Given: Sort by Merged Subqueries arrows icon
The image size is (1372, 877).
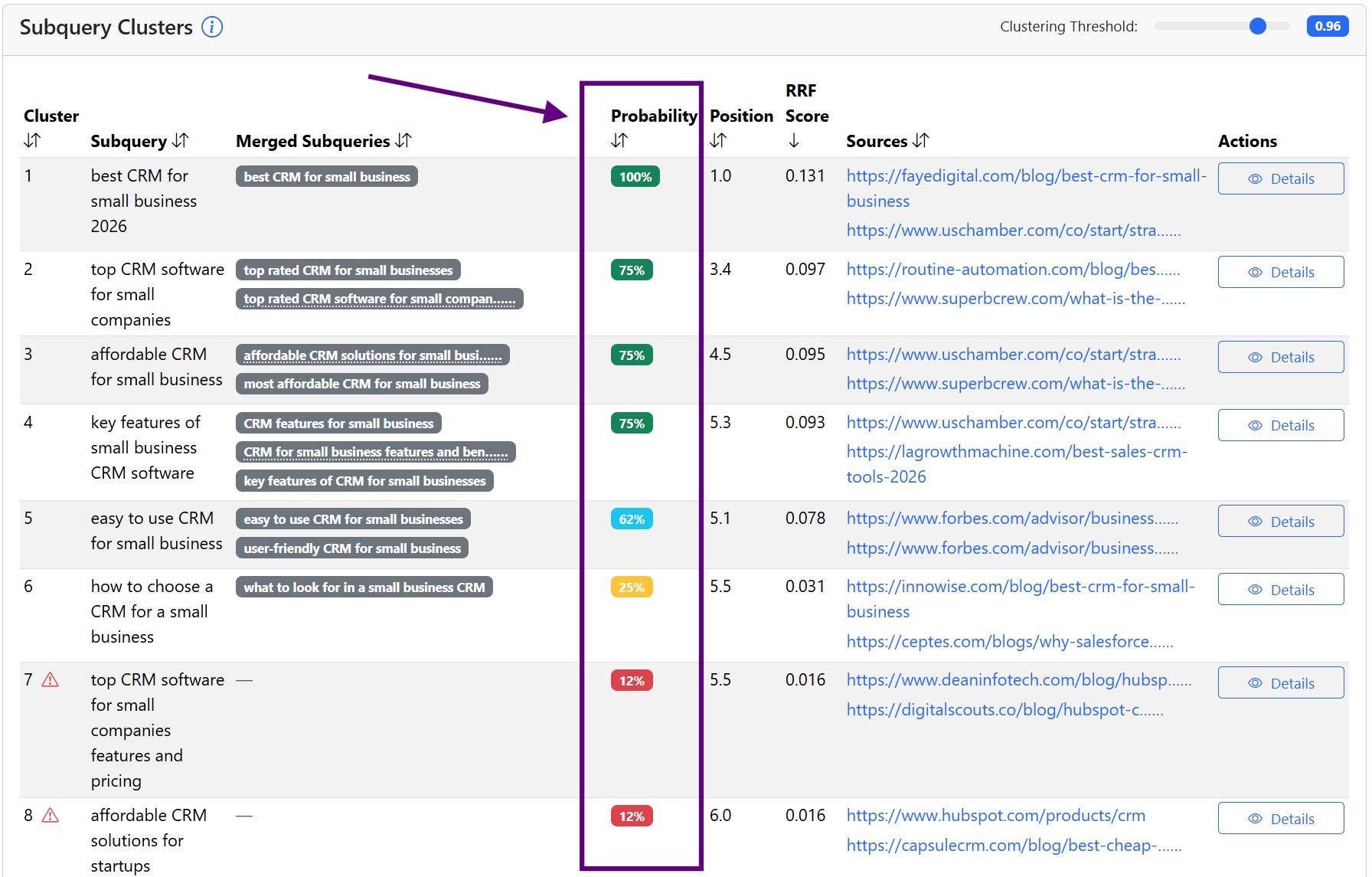Looking at the screenshot, I should tap(403, 141).
